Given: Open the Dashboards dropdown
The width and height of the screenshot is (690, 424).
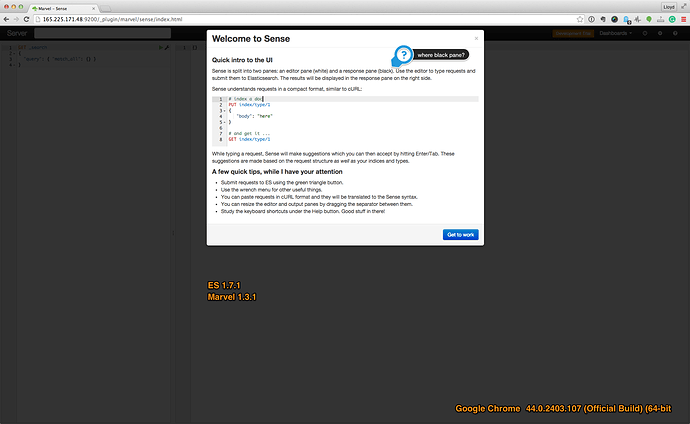Looking at the screenshot, I should tap(616, 33).
